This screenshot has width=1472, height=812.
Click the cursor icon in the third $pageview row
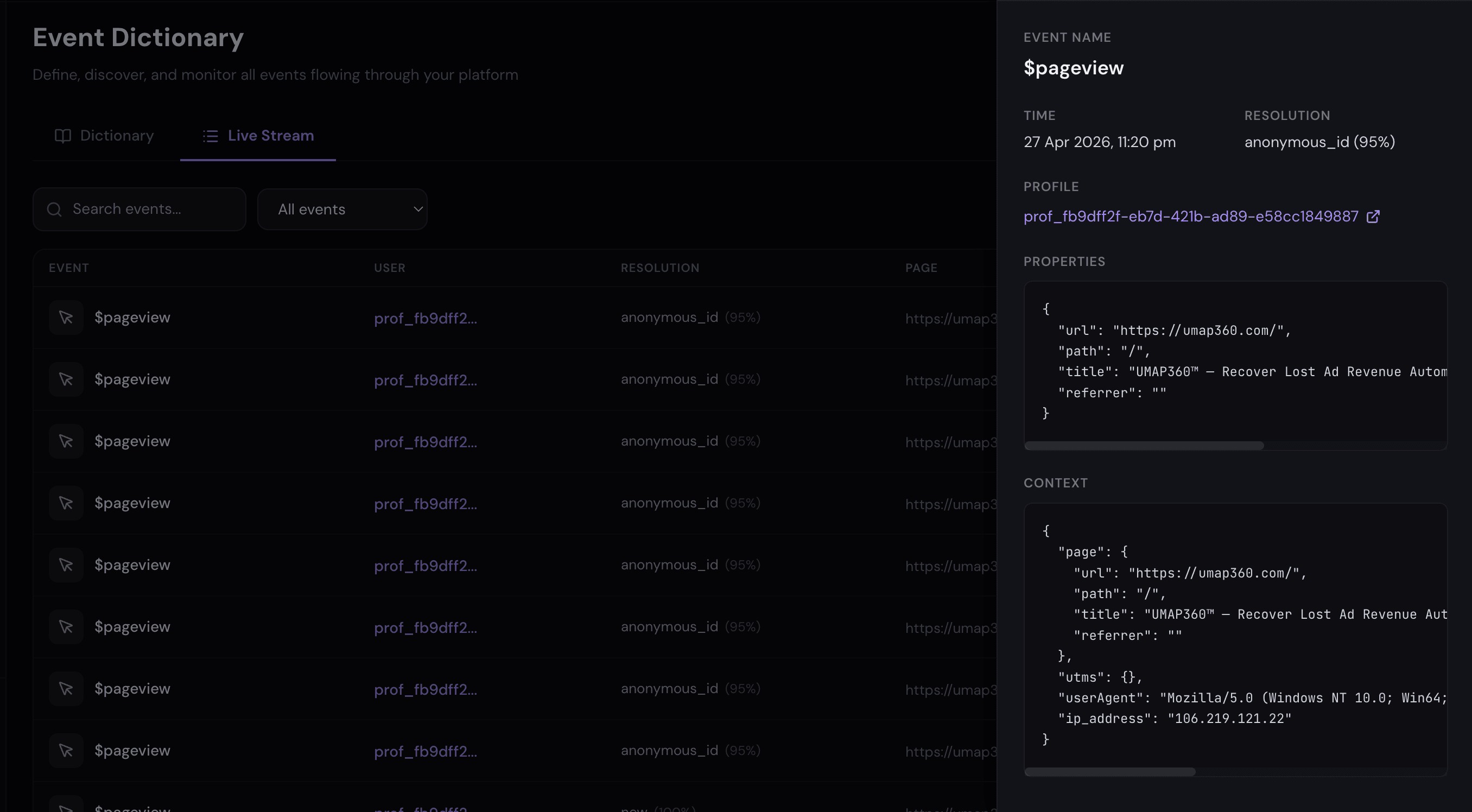pyautogui.click(x=66, y=441)
